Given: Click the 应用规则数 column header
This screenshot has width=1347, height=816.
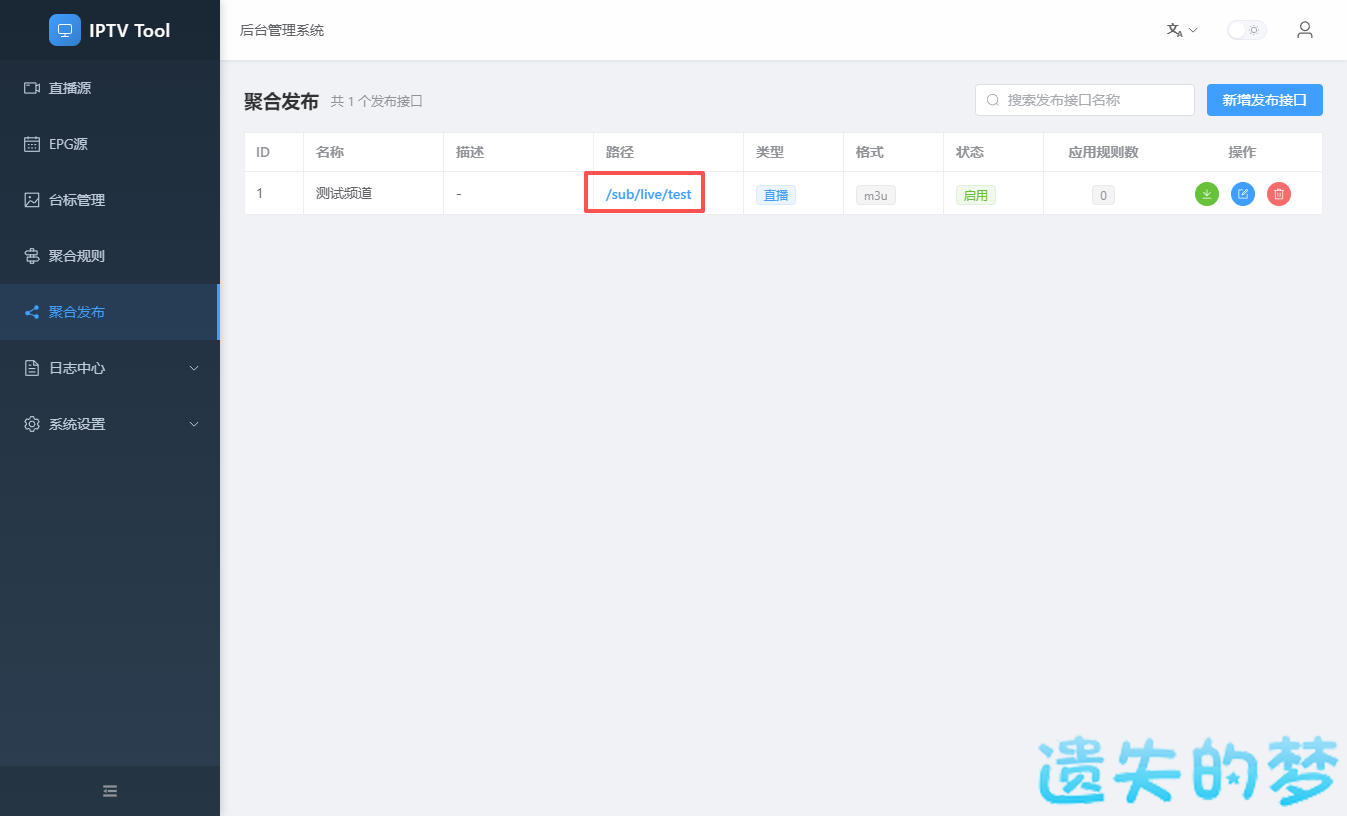Looking at the screenshot, I should pyautogui.click(x=1103, y=152).
